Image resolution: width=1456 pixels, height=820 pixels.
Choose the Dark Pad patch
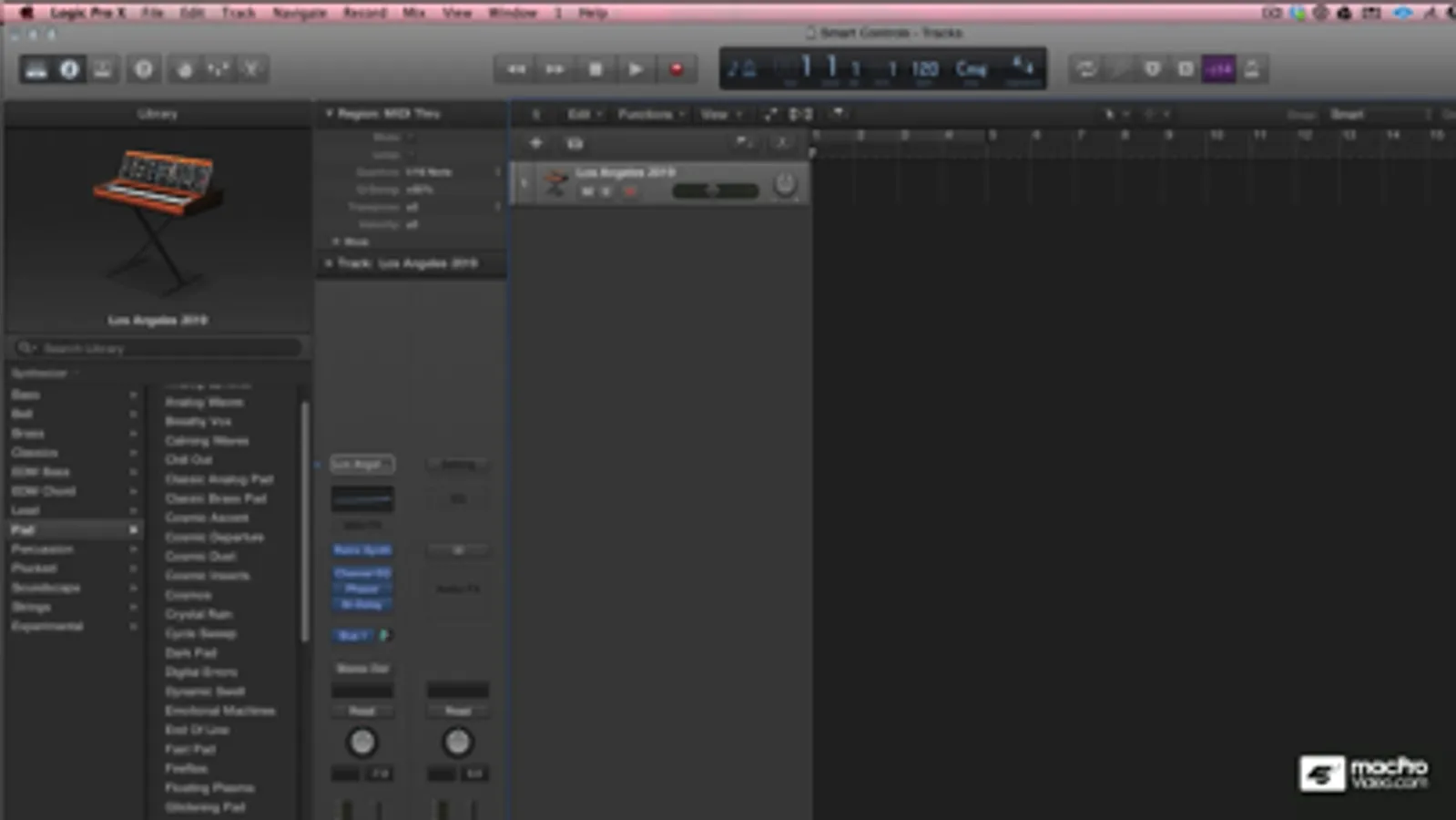coord(190,652)
